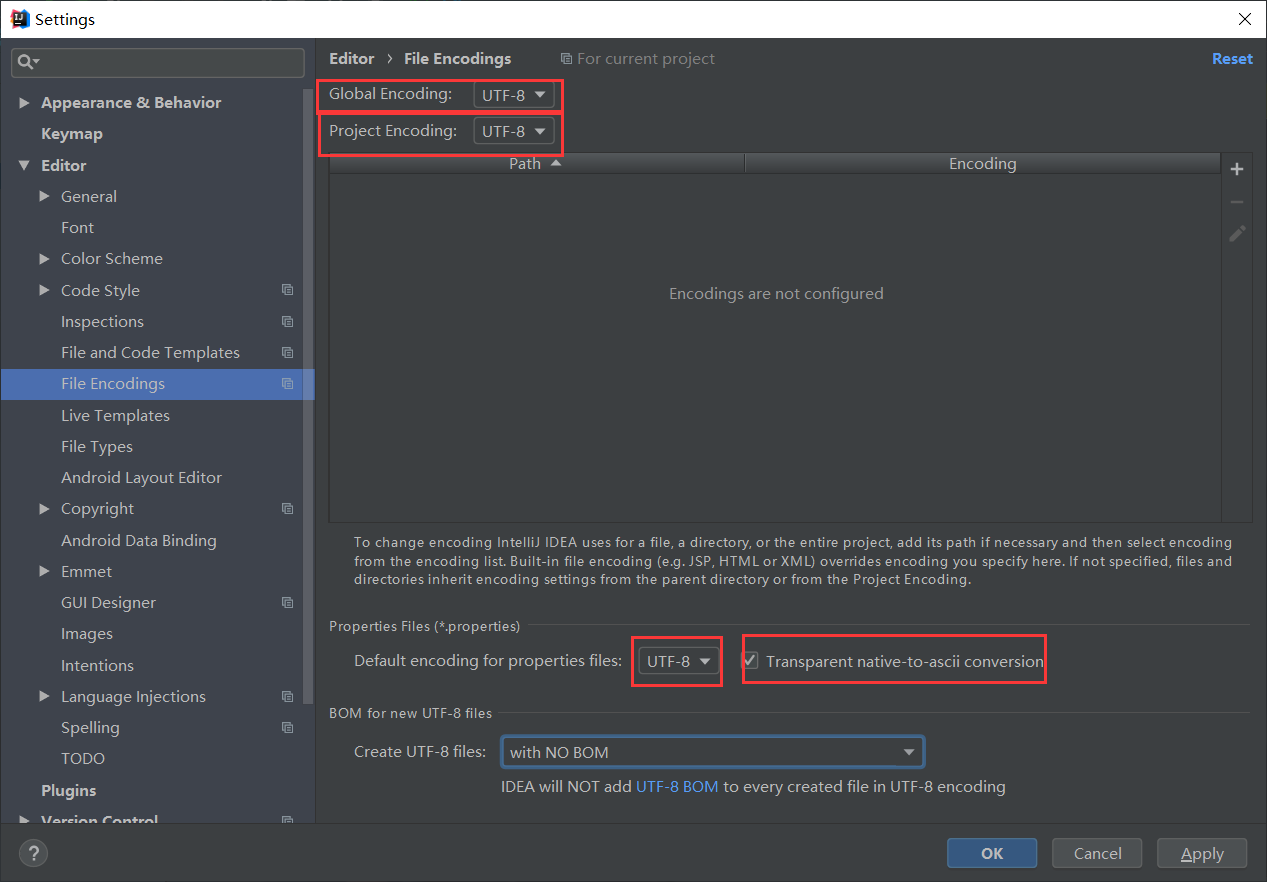Expand the Appearance & Behavior section
This screenshot has width=1267, height=882.
(x=24, y=103)
